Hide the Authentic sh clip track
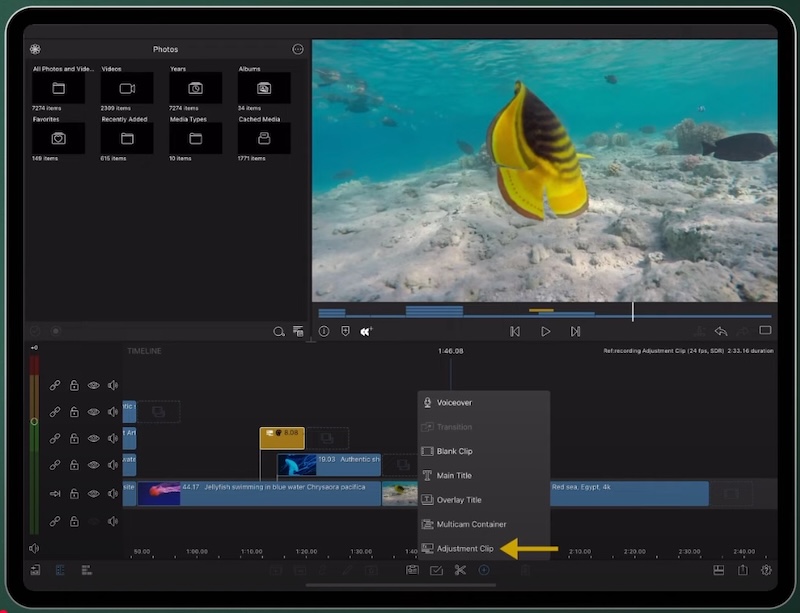This screenshot has width=800, height=613. (93, 465)
